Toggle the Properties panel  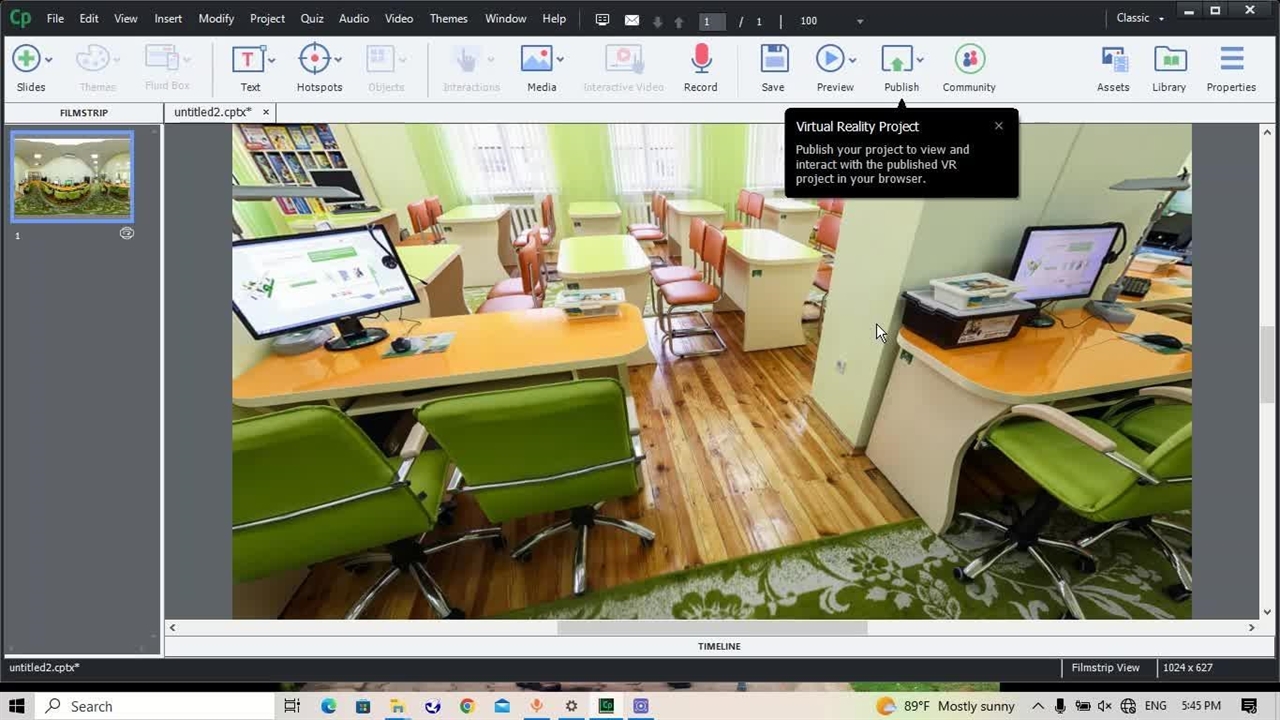(x=1231, y=59)
